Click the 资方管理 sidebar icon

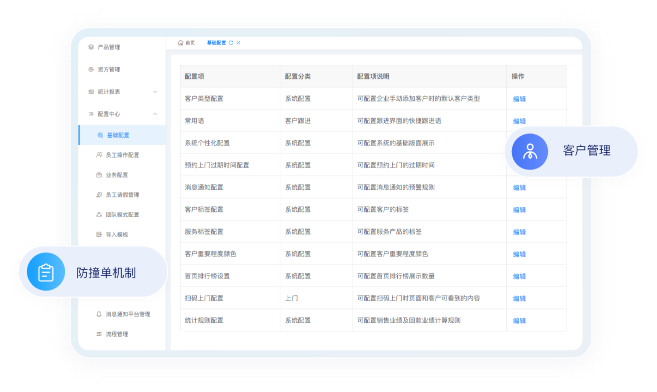click(91, 70)
